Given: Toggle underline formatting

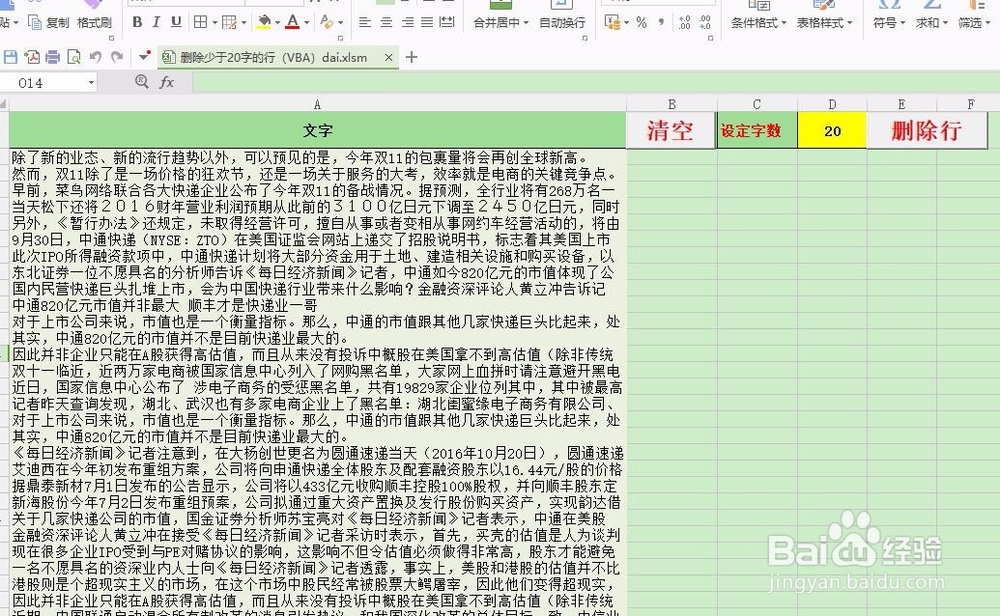Looking at the screenshot, I should click(176, 22).
